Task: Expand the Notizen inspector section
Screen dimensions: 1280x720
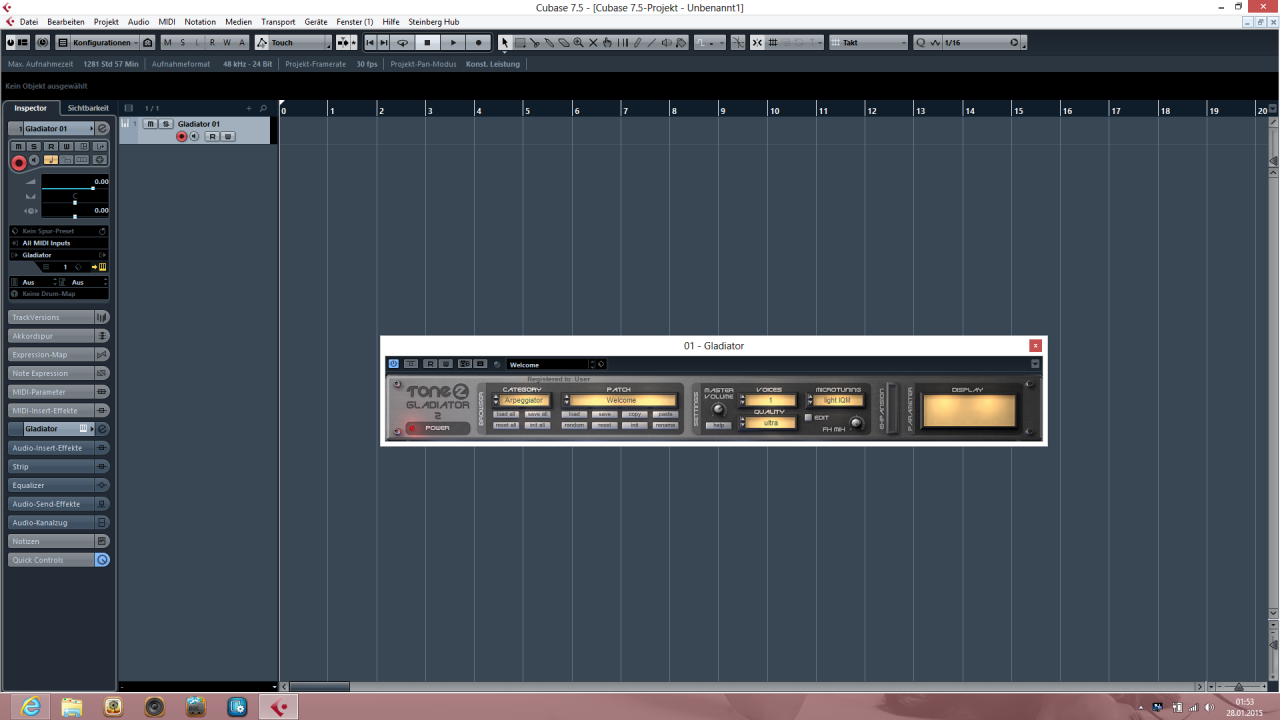Action: click(x=59, y=541)
